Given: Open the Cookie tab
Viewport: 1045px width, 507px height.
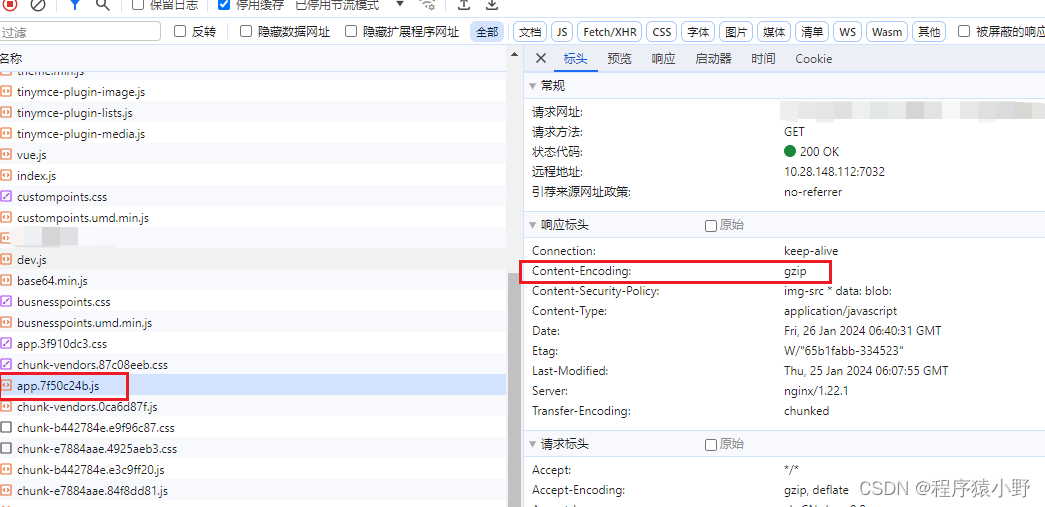Looking at the screenshot, I should 813,59.
